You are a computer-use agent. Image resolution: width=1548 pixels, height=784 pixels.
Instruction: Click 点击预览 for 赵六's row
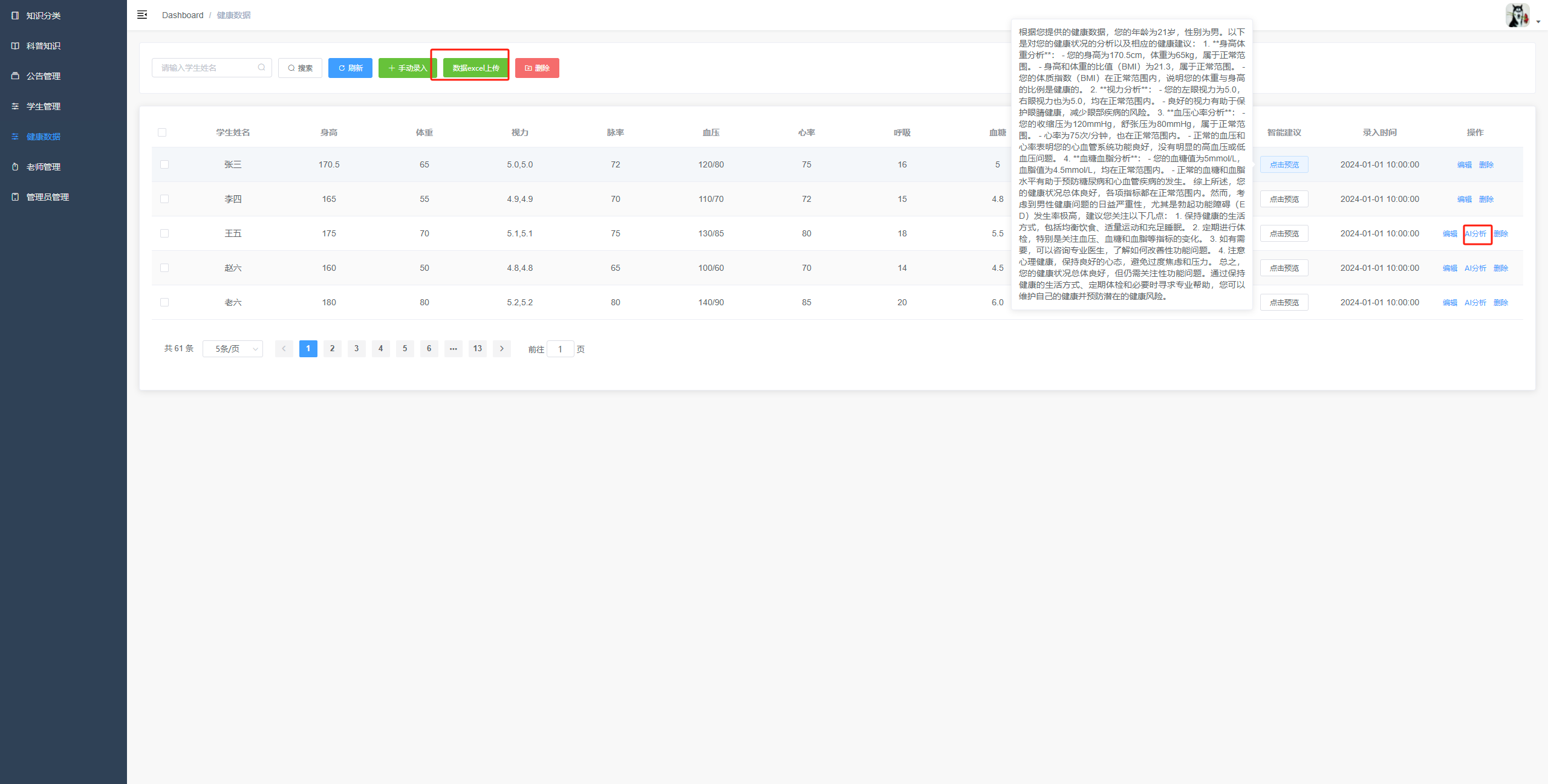tap(1284, 268)
